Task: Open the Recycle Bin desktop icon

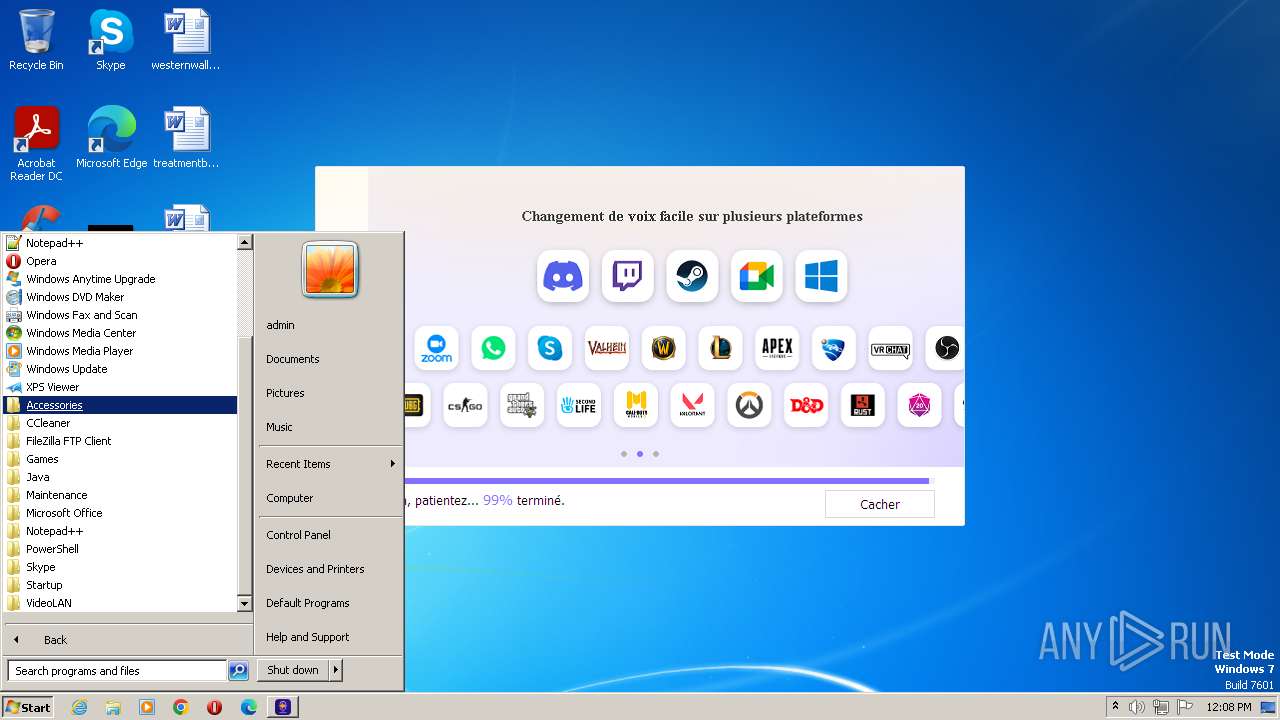Action: [x=36, y=40]
